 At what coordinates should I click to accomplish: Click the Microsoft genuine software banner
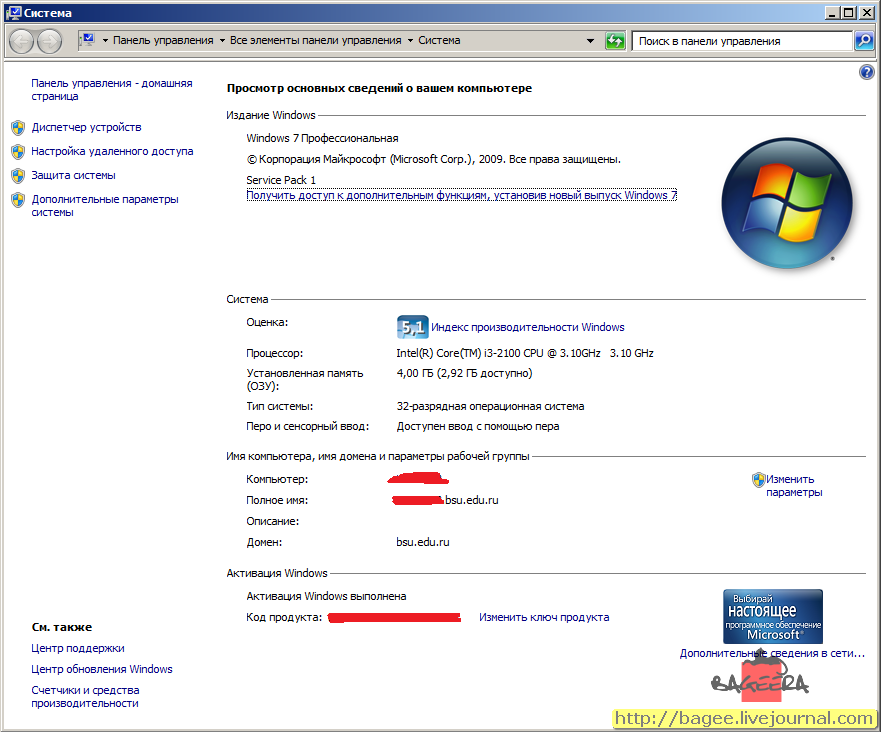click(x=773, y=616)
